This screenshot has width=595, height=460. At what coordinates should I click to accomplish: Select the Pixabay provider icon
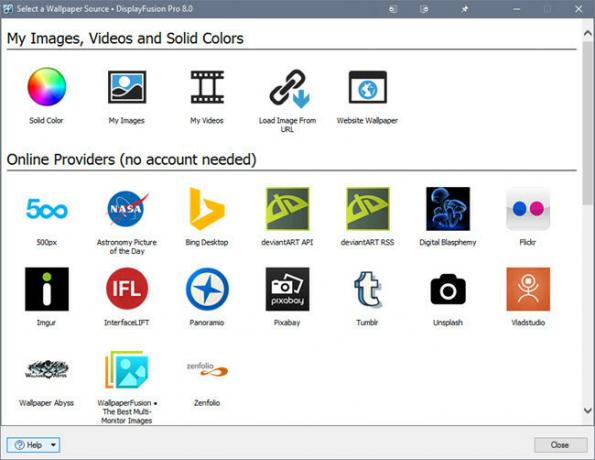[x=287, y=289]
